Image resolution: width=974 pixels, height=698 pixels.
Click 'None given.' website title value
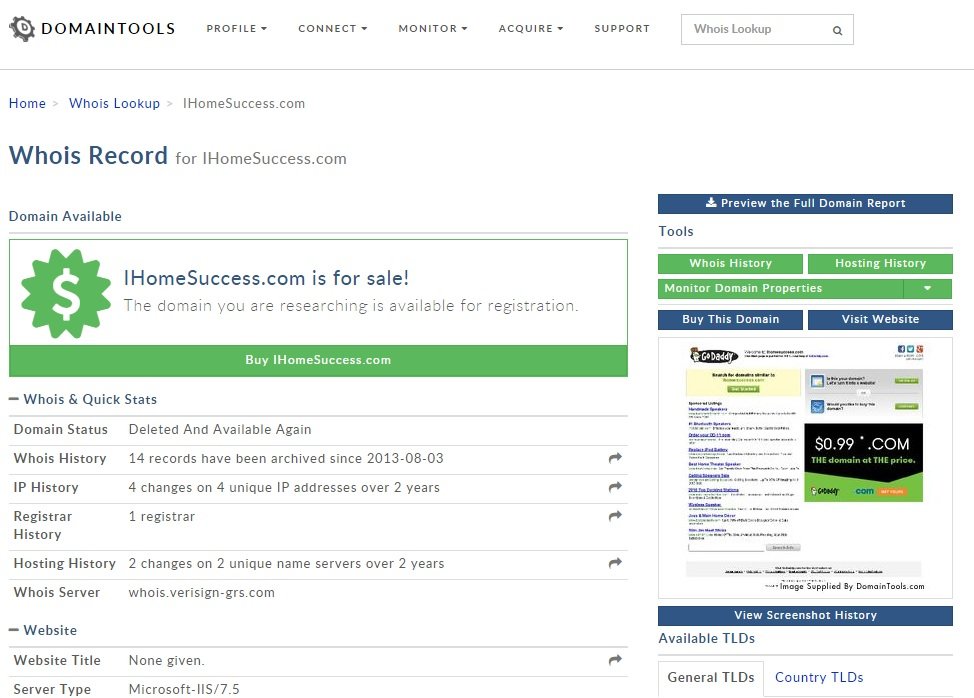click(166, 661)
